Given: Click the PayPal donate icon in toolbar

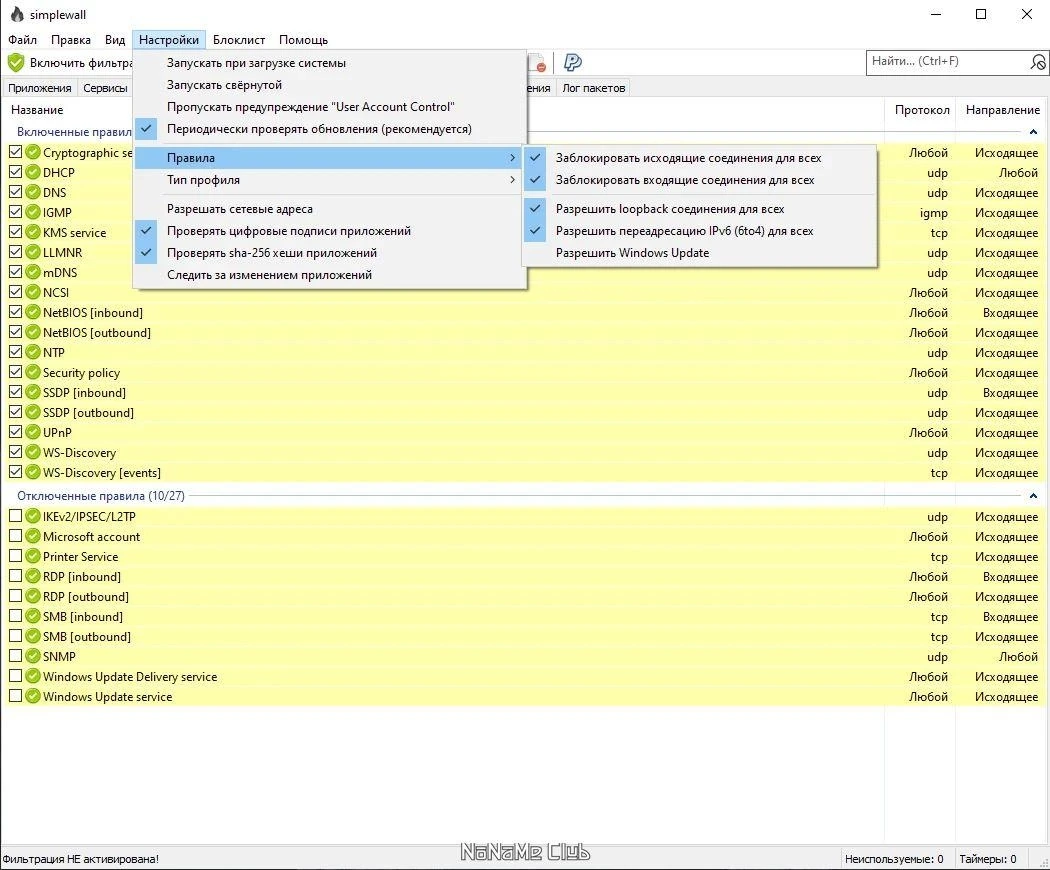Looking at the screenshot, I should pyautogui.click(x=573, y=62).
